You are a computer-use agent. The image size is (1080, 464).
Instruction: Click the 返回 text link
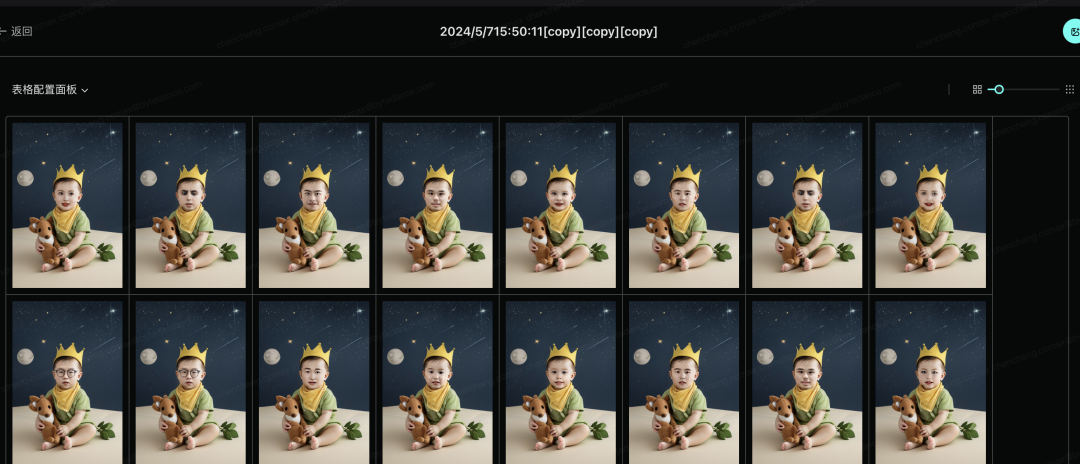22,32
